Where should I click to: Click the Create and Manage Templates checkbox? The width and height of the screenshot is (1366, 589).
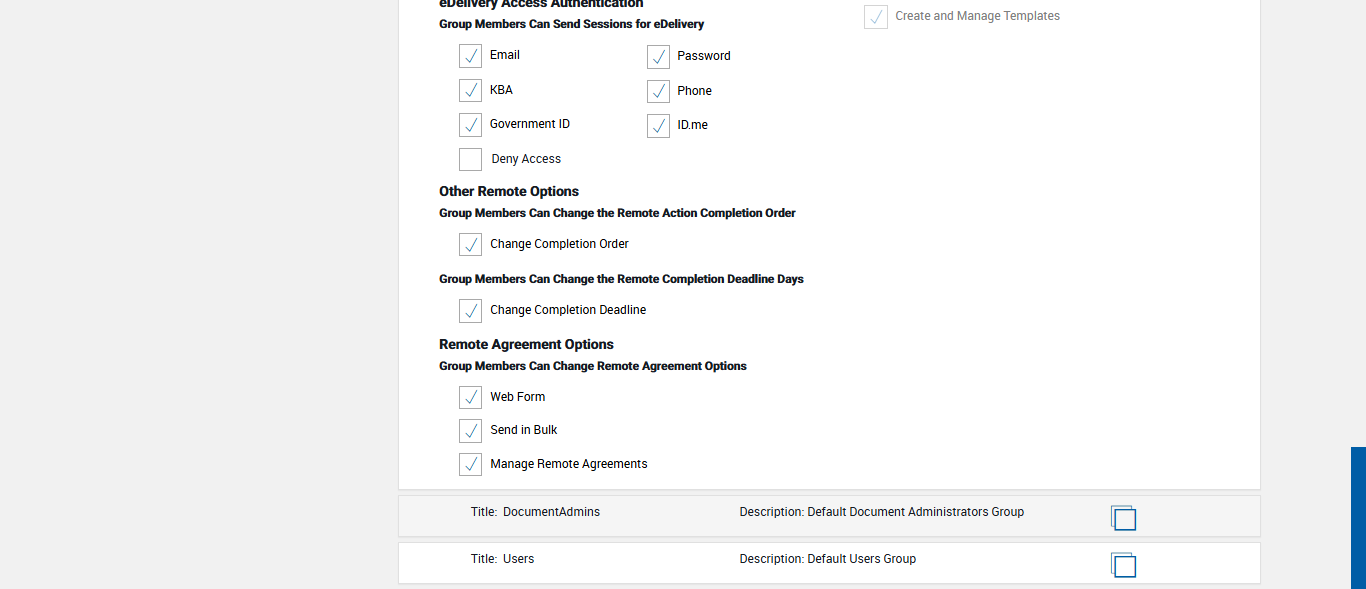[876, 17]
